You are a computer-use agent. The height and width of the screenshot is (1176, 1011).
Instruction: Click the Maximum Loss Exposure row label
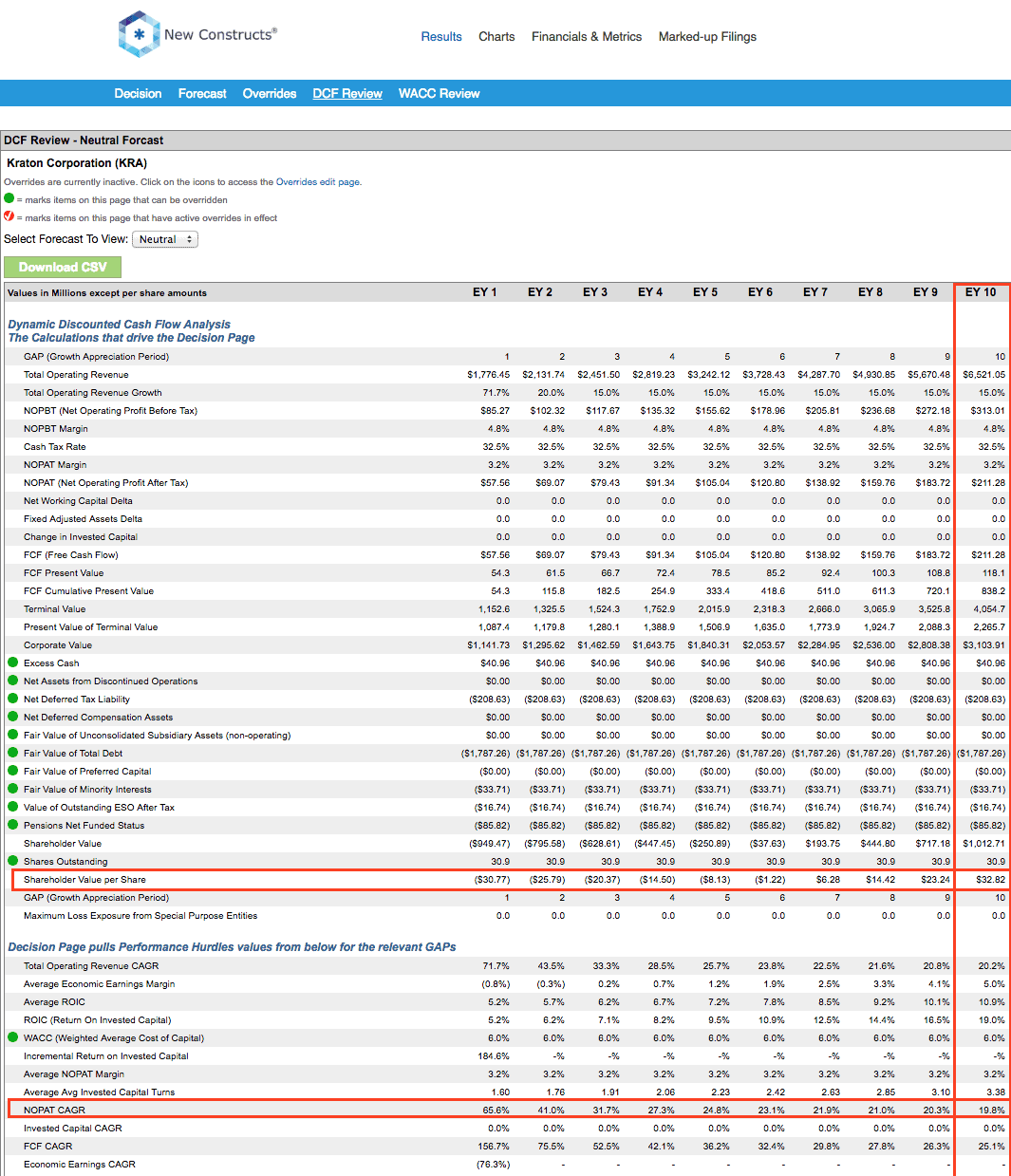coord(140,916)
